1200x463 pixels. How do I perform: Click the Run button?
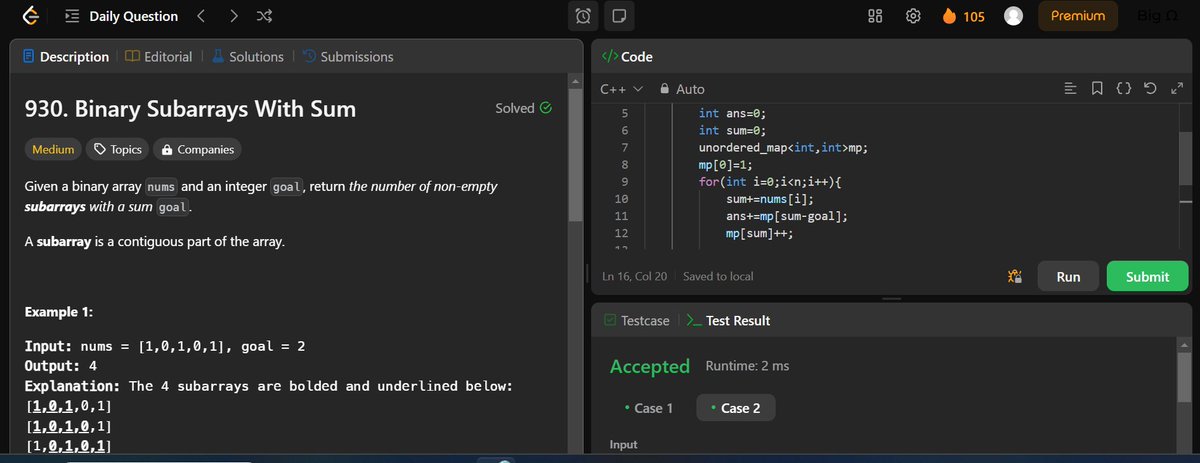(1068, 277)
